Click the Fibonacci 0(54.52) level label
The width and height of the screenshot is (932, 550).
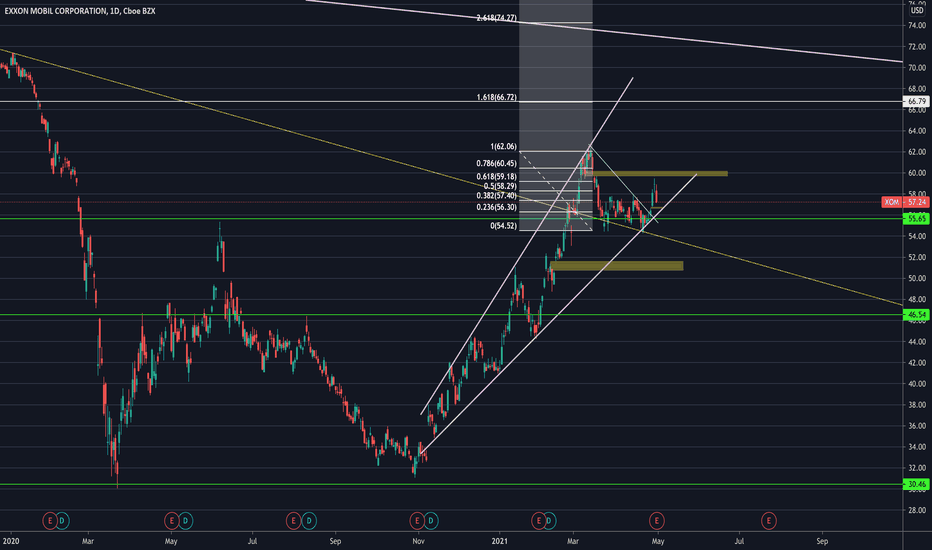[x=503, y=225]
